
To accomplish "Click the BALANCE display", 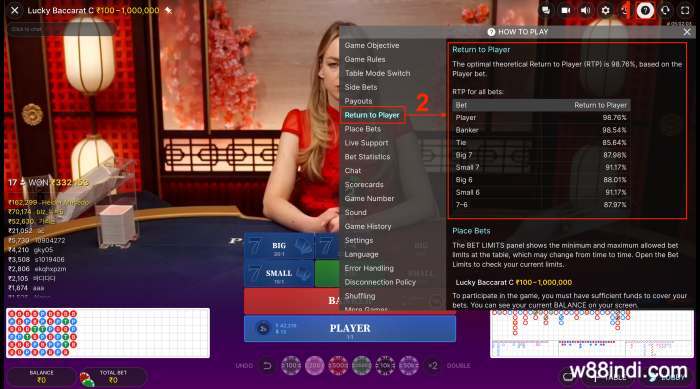I will (41, 376).
